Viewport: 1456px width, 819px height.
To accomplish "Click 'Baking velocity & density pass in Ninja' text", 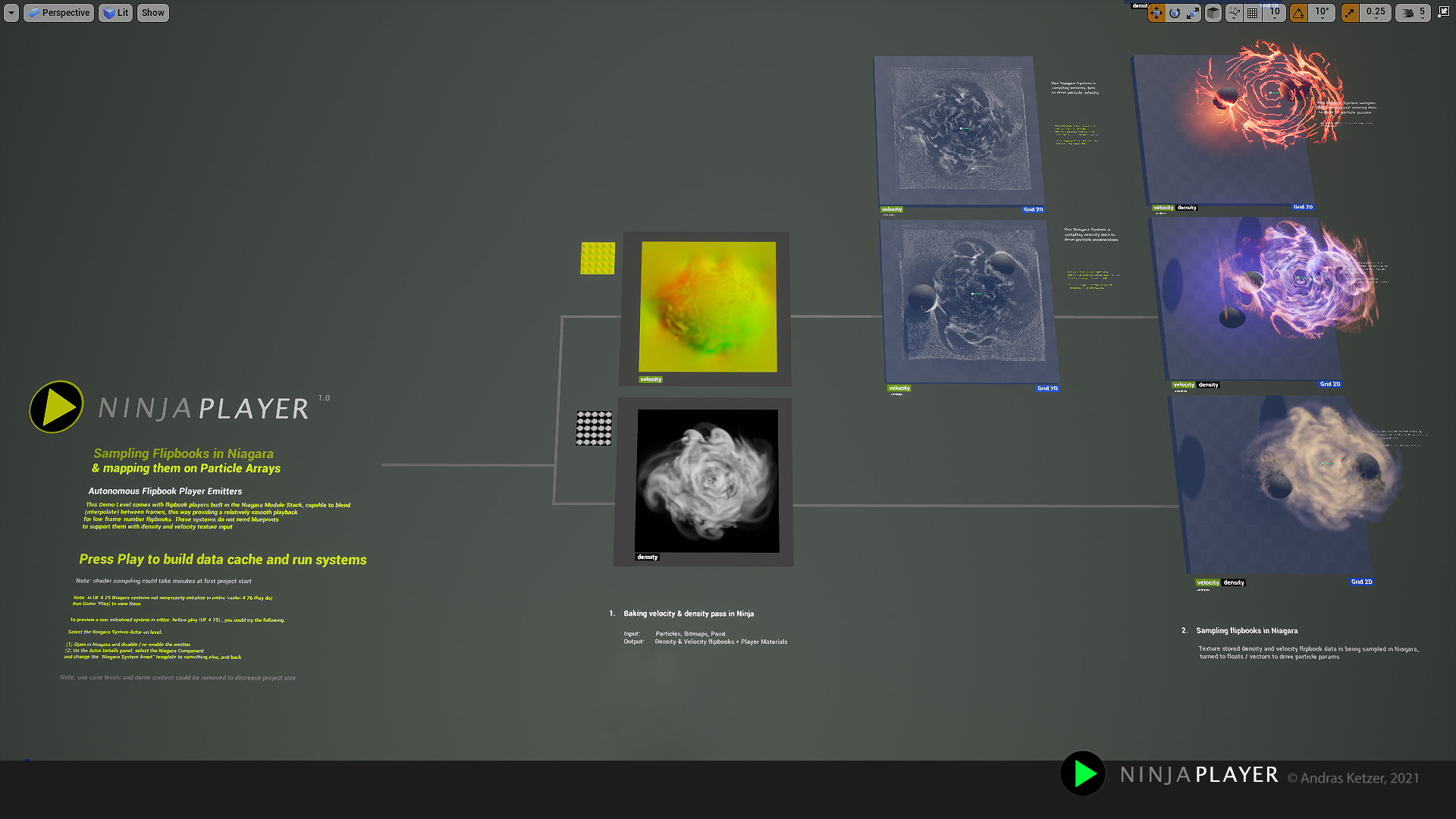I will click(x=689, y=613).
